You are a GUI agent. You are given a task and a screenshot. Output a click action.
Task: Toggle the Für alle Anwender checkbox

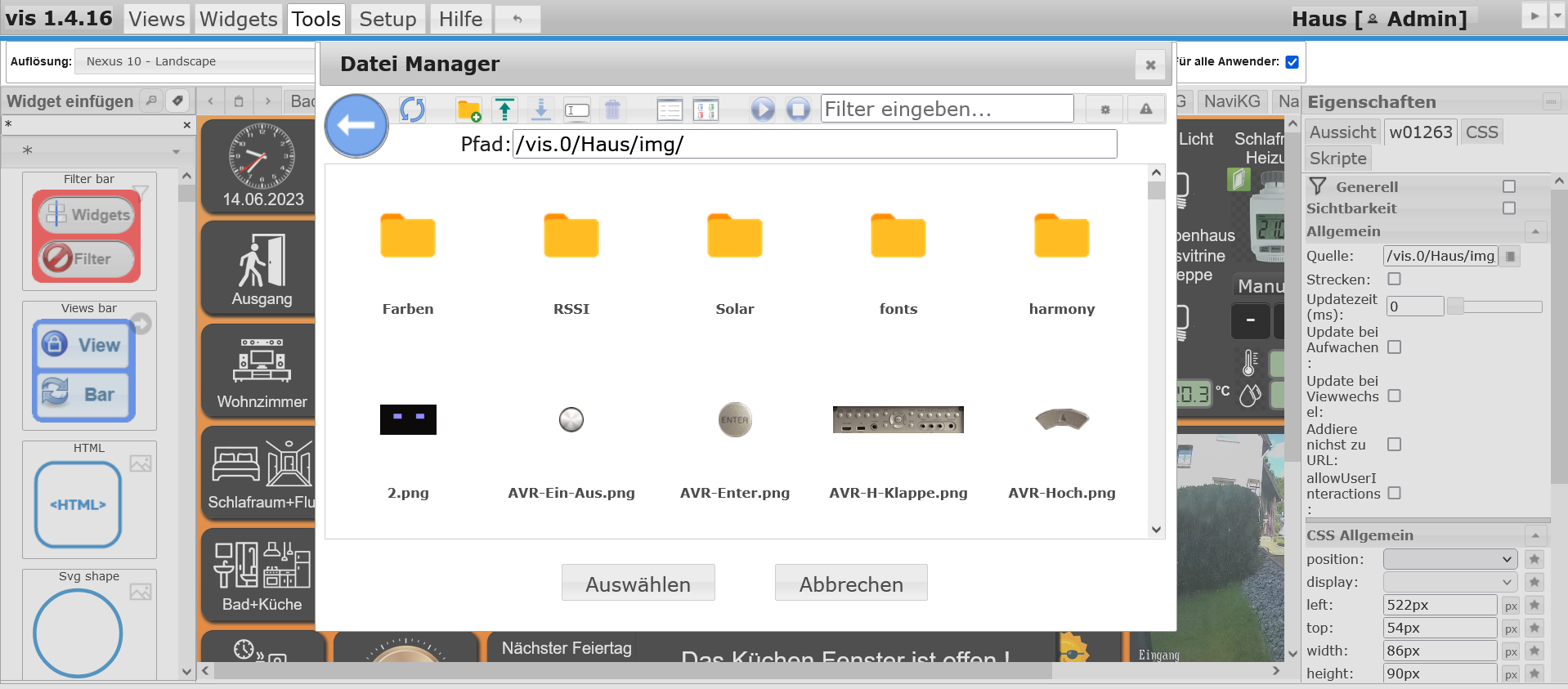(1292, 61)
